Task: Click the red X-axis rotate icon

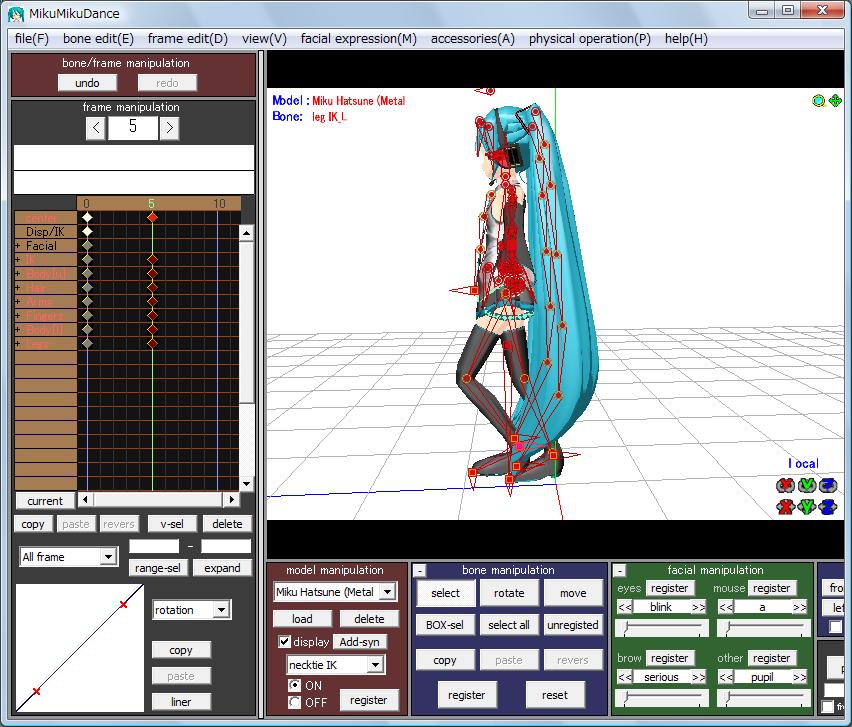Action: coord(785,485)
